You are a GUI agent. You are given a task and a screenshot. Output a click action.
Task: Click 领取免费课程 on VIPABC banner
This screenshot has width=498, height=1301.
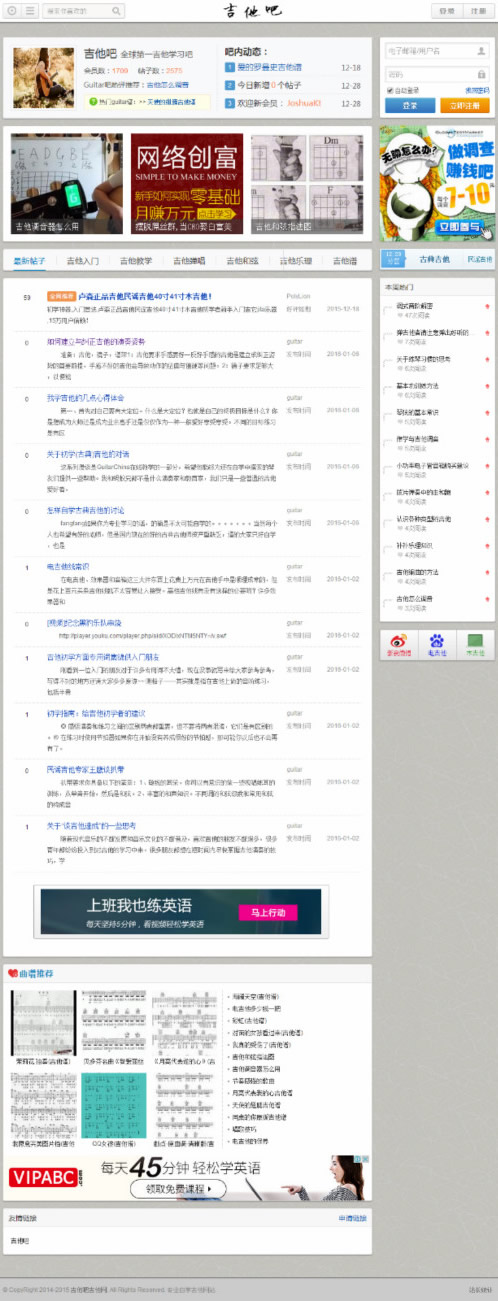click(x=180, y=1189)
